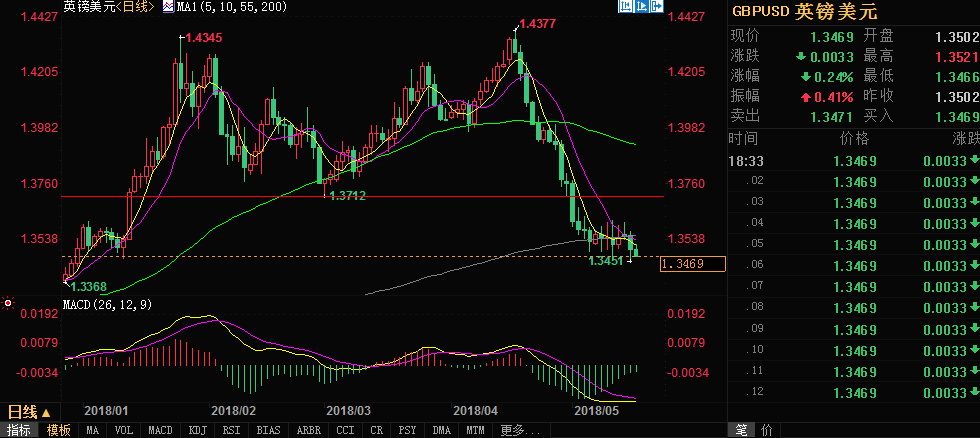Open the 笔 tick details tab

741,430
